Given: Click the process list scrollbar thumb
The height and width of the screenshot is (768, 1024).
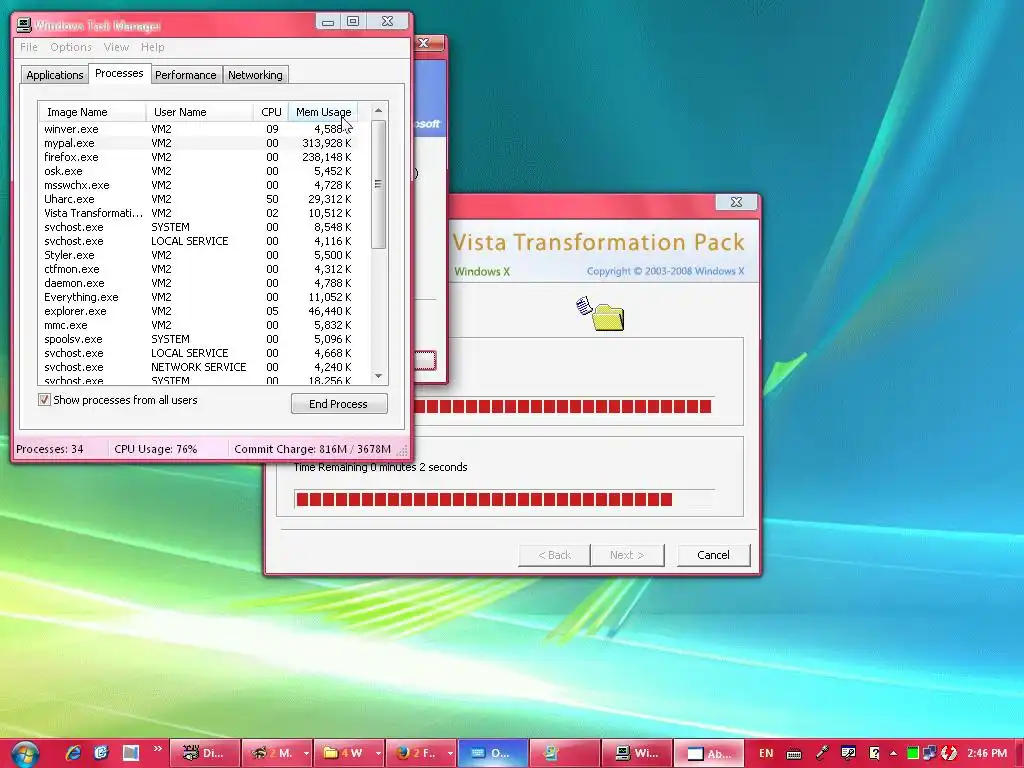Looking at the screenshot, I should pyautogui.click(x=378, y=184).
